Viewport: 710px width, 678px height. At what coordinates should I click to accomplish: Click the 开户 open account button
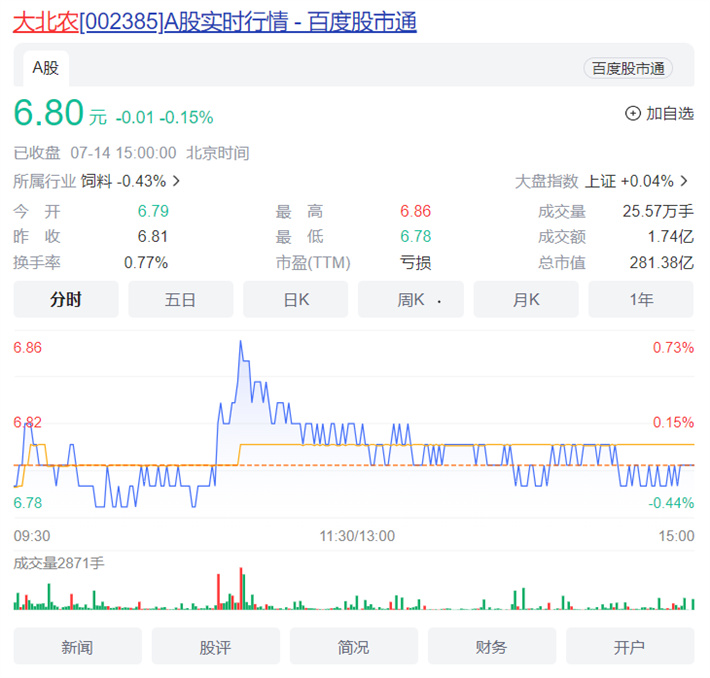pyautogui.click(x=629, y=647)
